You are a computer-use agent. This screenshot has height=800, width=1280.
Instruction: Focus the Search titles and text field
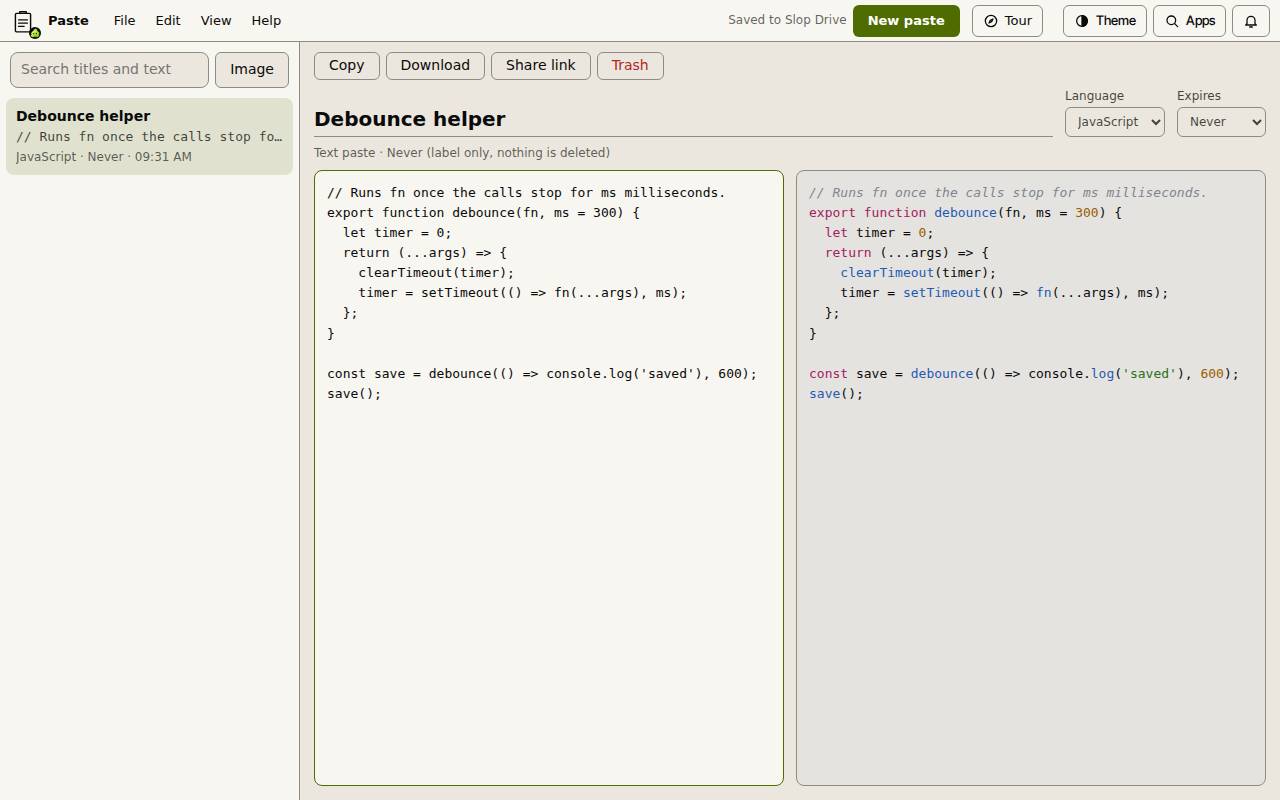tap(109, 70)
